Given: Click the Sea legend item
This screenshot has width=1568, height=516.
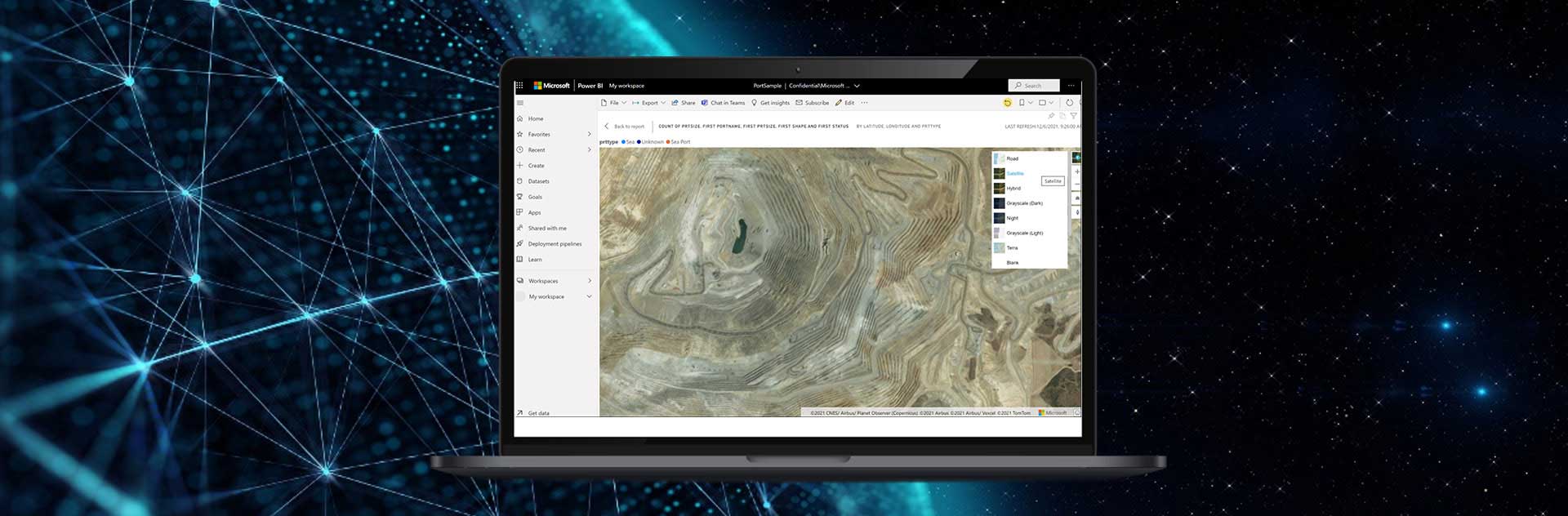Looking at the screenshot, I should point(628,142).
